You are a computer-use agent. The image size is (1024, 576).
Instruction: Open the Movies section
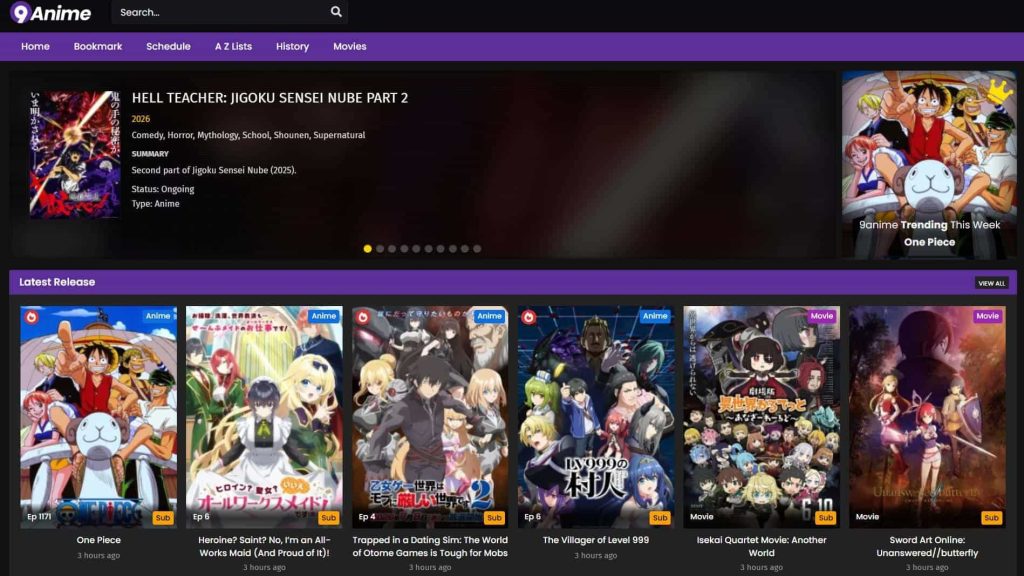[x=349, y=46]
